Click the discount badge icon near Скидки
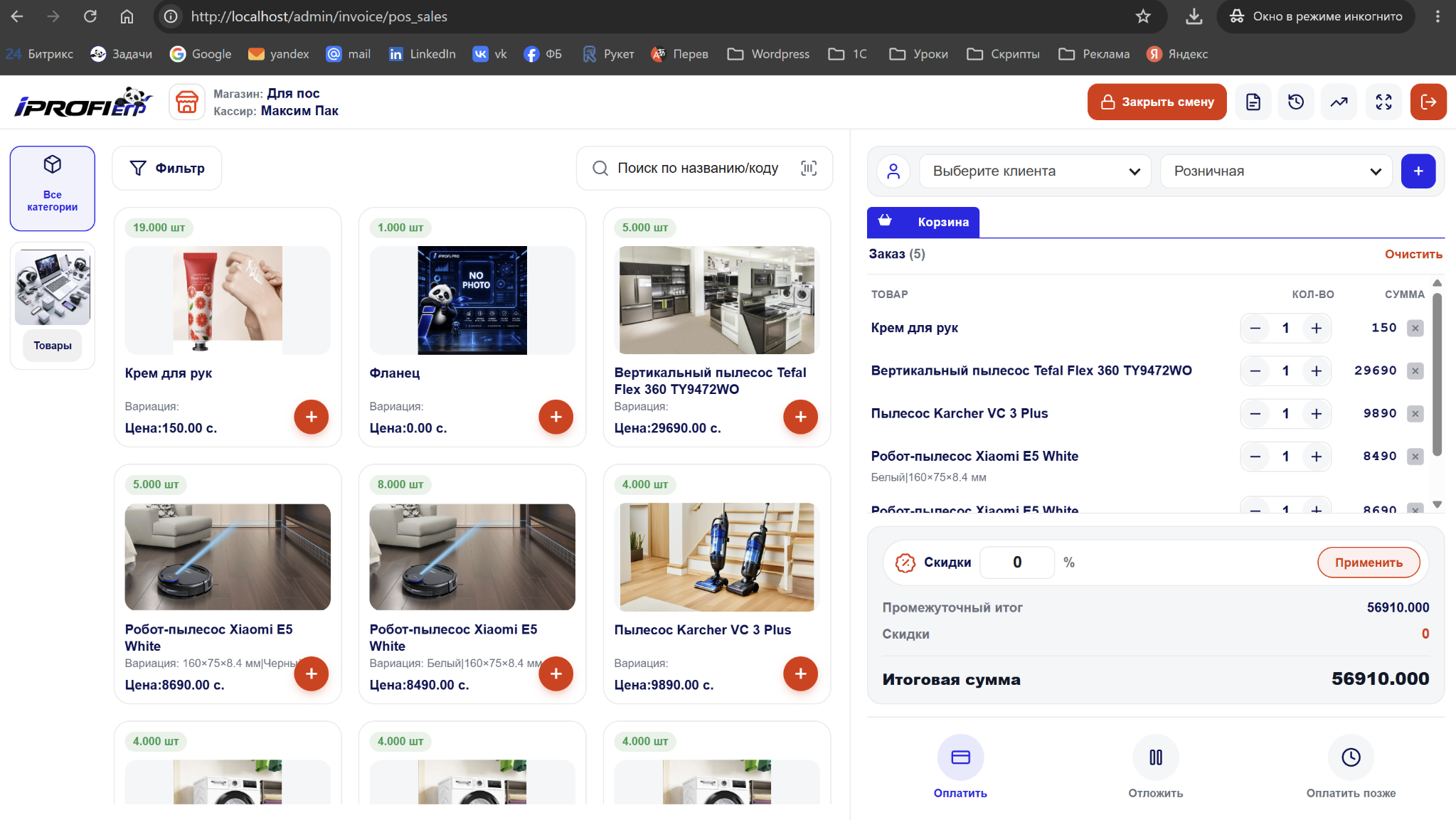Screen dimensions: 1456x820 coord(905,563)
